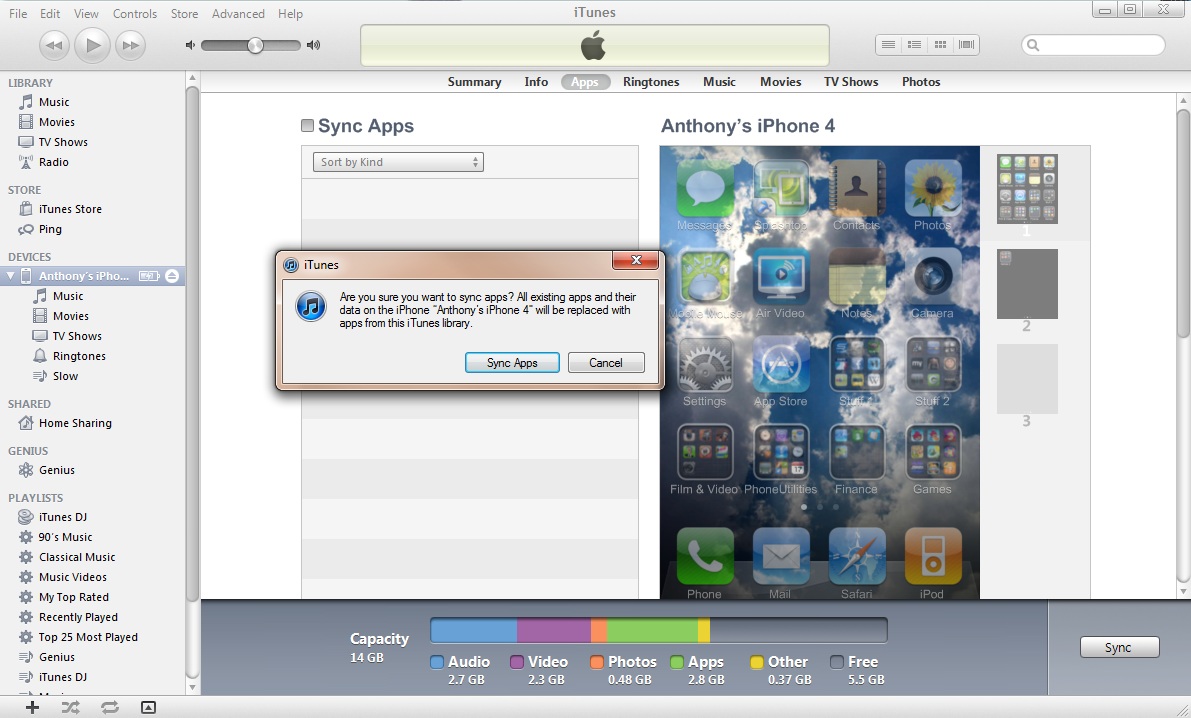Select Movies in the Library section
1191x718 pixels.
pos(56,122)
